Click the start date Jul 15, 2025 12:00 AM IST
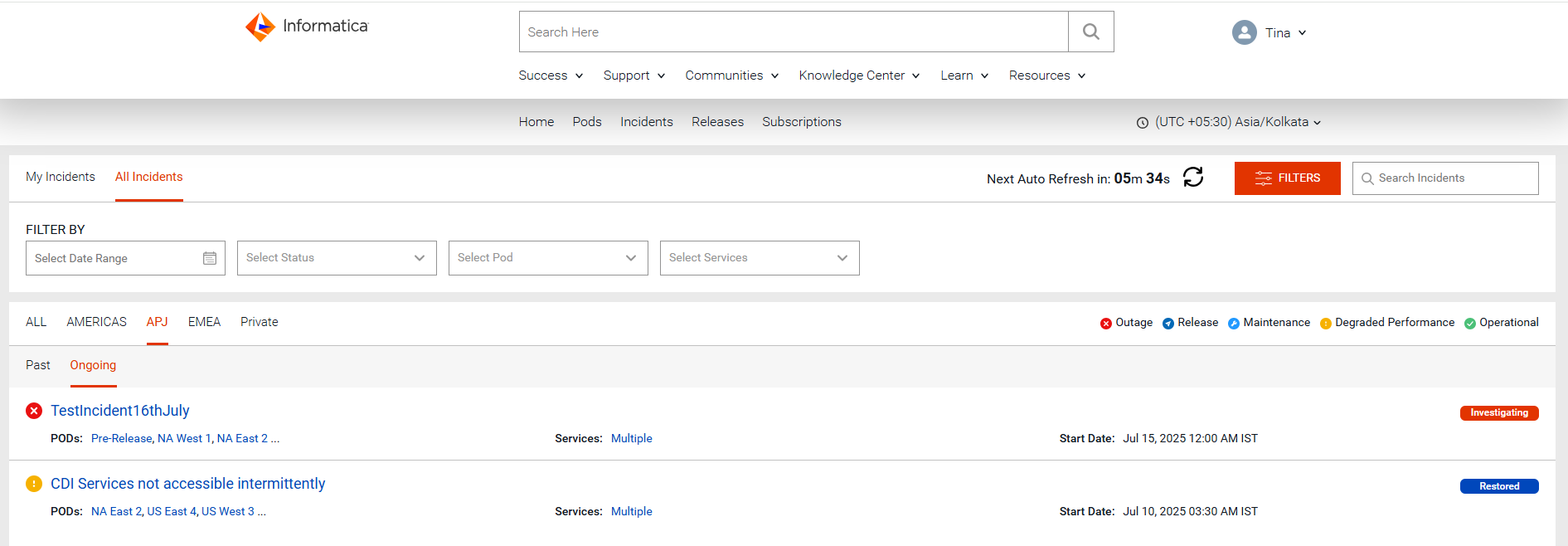This screenshot has height=546, width=1568. pos(1190,438)
